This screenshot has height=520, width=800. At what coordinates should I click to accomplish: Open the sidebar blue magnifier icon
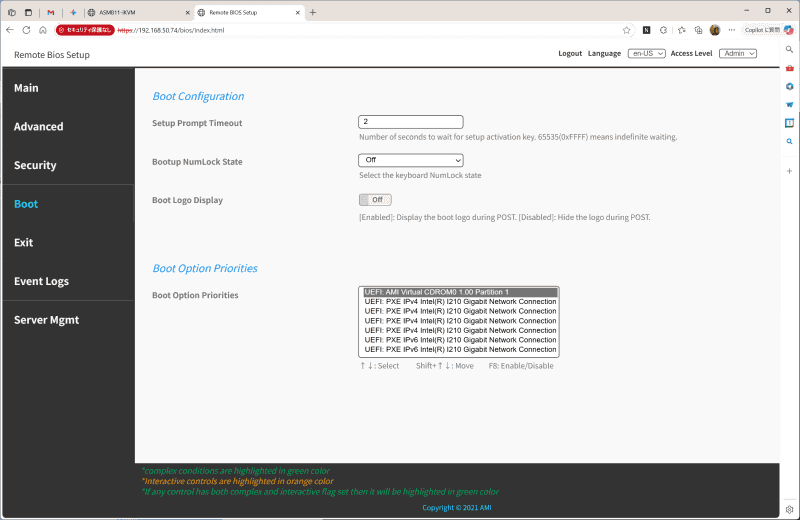pyautogui.click(x=789, y=141)
